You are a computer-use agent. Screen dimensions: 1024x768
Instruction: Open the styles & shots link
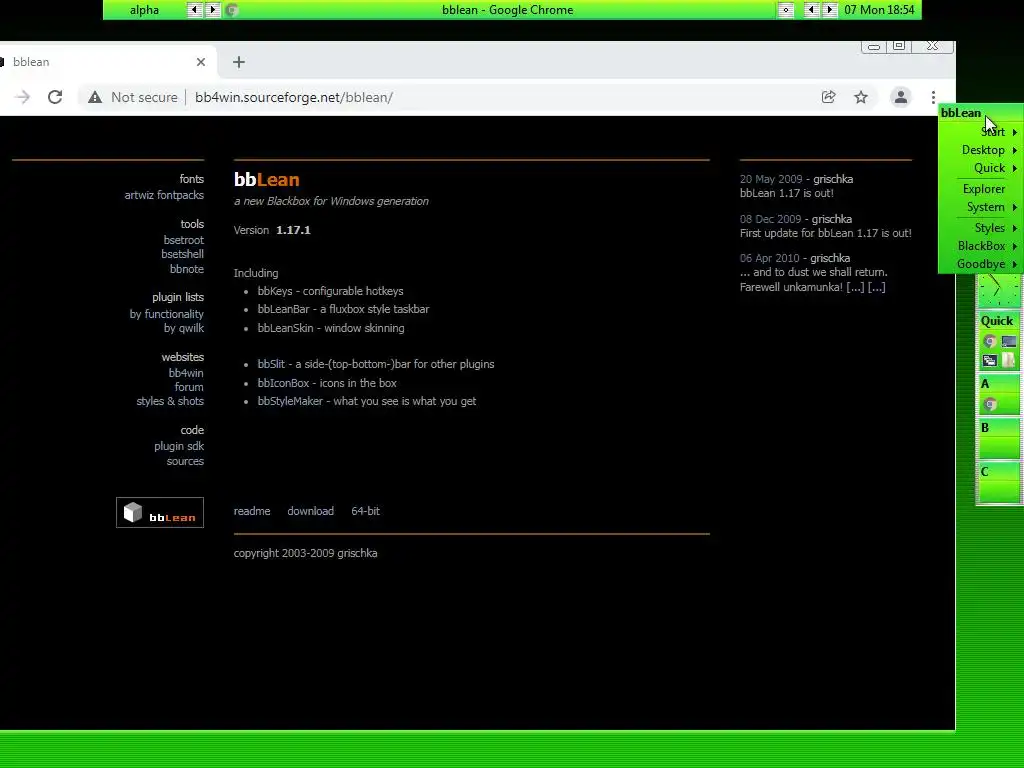pos(170,402)
